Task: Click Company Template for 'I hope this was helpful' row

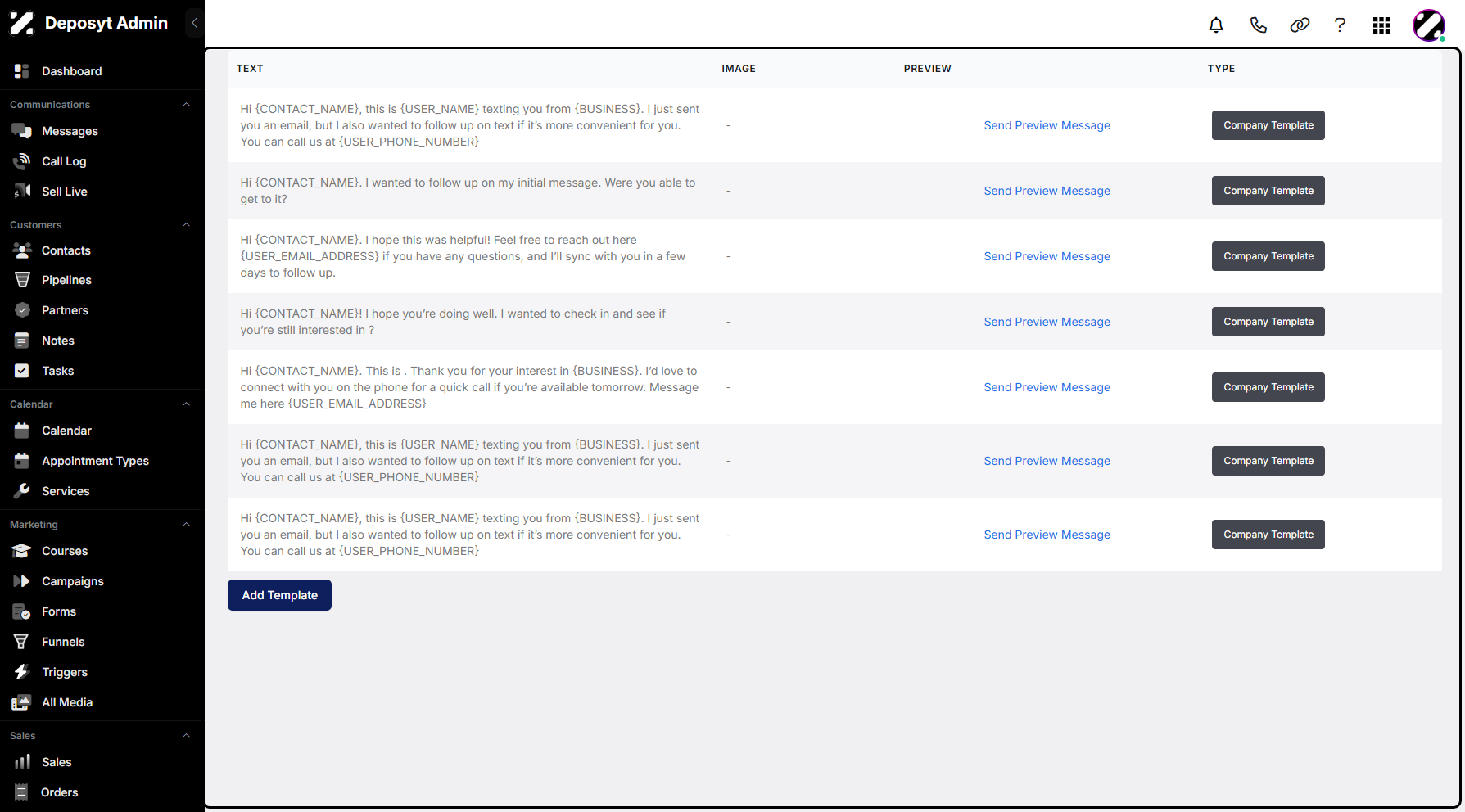Action: [1268, 256]
